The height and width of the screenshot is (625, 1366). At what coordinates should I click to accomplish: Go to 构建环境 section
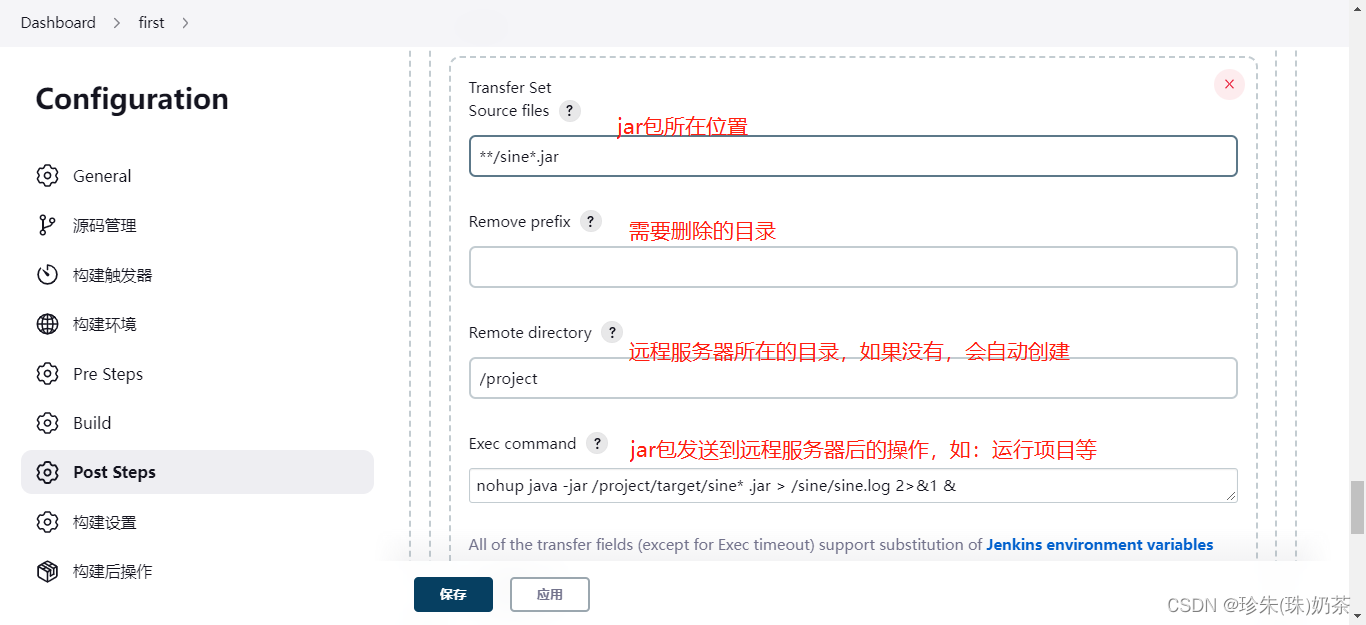pyautogui.click(x=197, y=324)
